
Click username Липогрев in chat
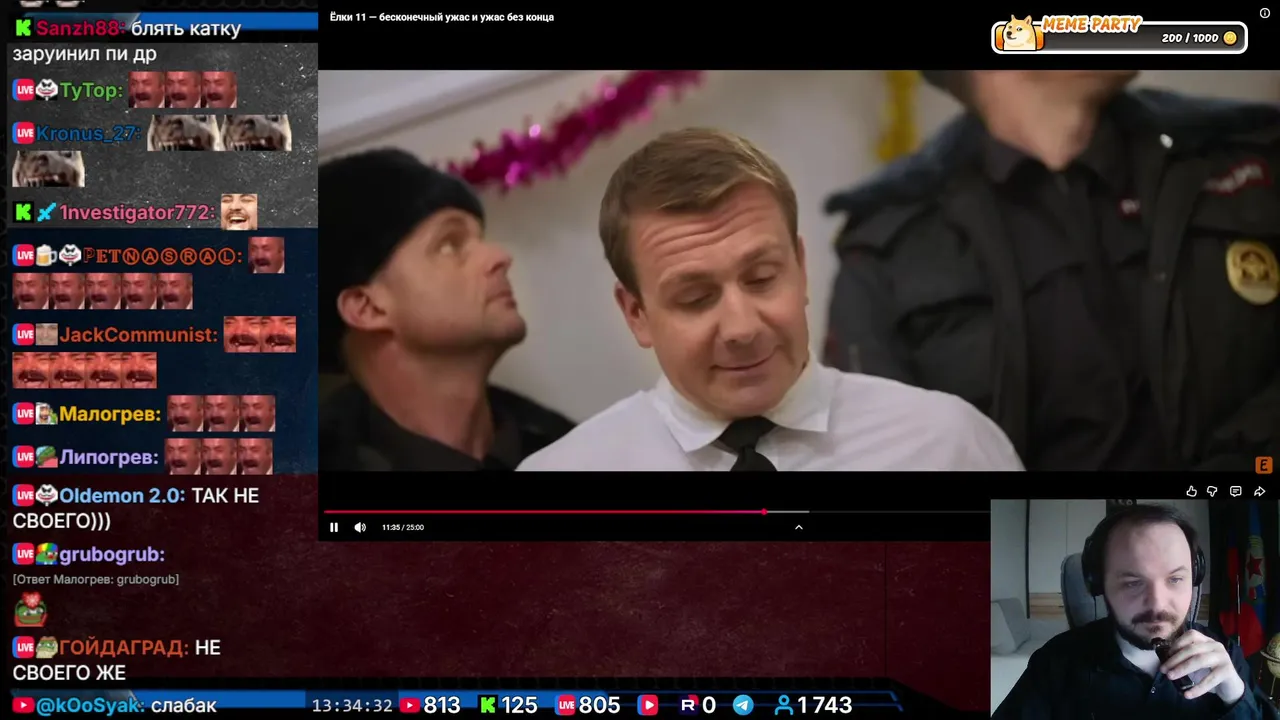(x=109, y=457)
